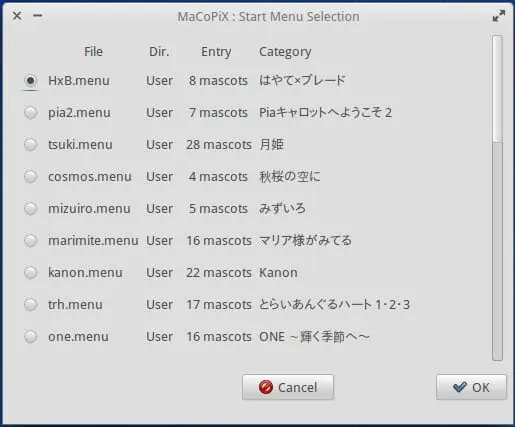The width and height of the screenshot is (515, 427).
Task: Click the はやて×ブレード category text
Action: tap(302, 80)
